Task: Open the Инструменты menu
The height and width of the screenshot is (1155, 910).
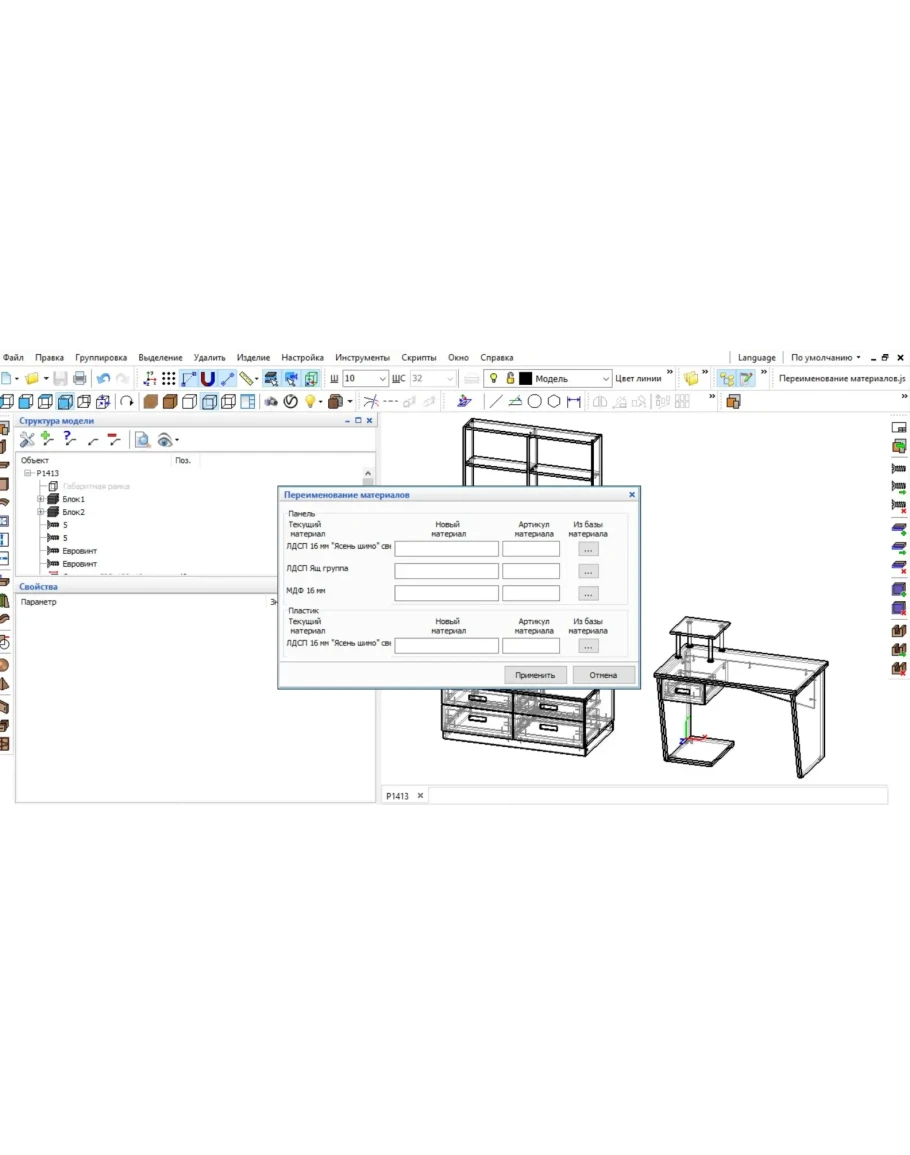Action: [362, 357]
